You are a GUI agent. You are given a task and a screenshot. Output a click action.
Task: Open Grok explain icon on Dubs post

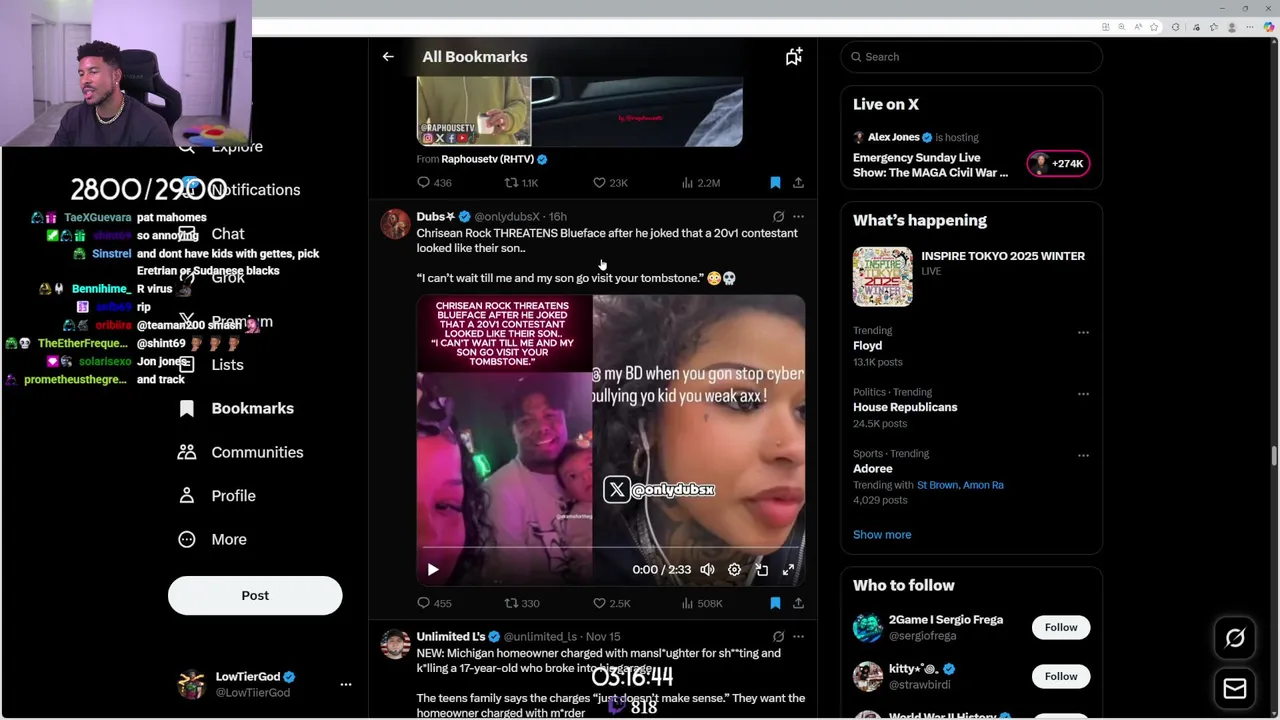778,216
